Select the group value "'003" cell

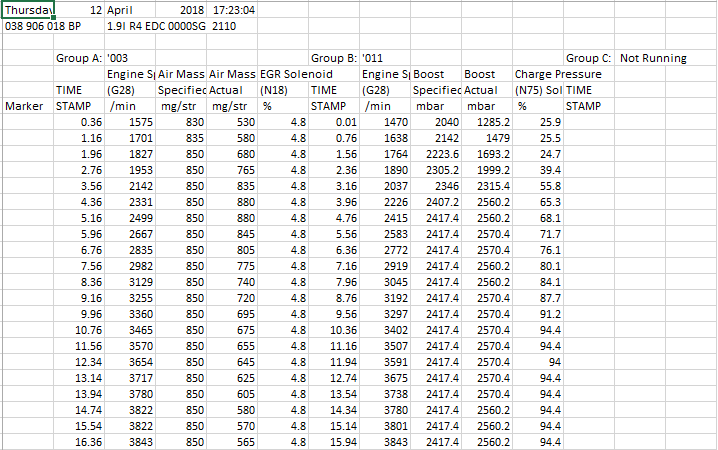[x=130, y=58]
